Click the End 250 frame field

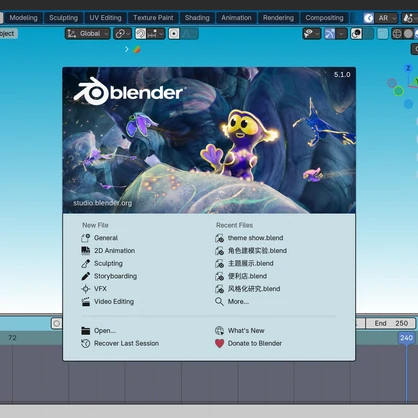[x=391, y=323]
